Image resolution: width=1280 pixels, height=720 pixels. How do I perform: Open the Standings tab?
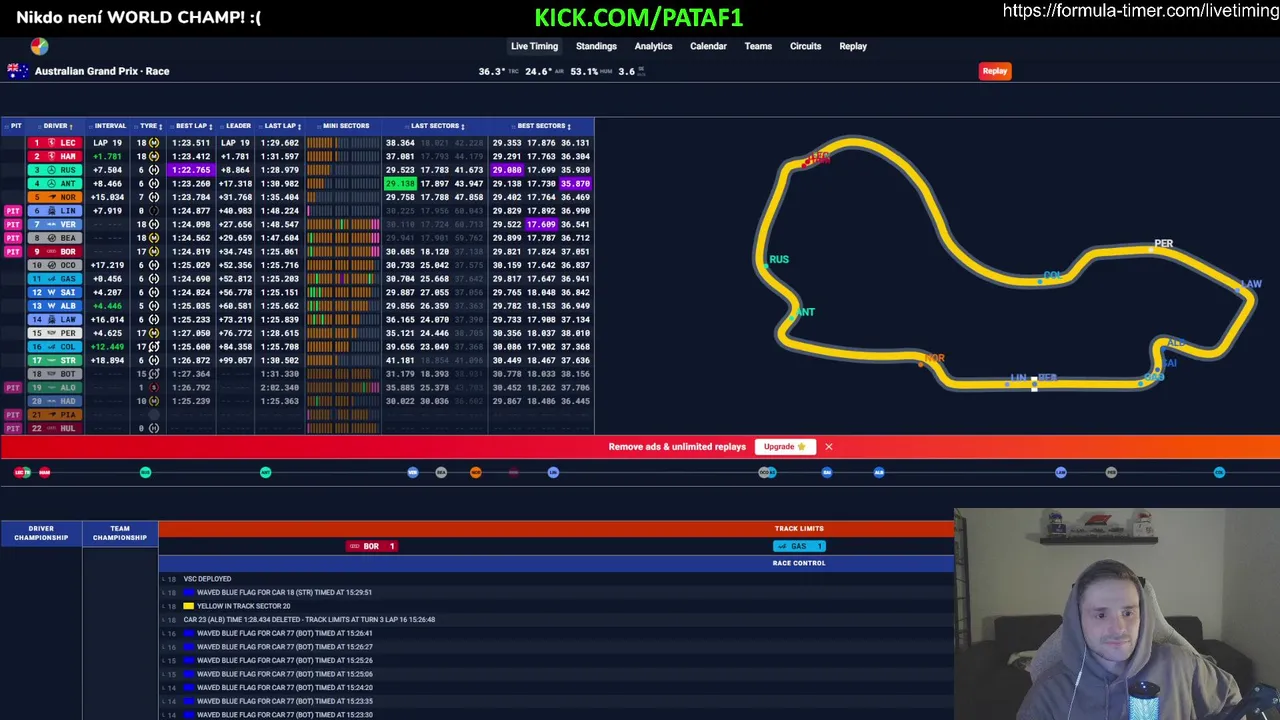tap(596, 46)
